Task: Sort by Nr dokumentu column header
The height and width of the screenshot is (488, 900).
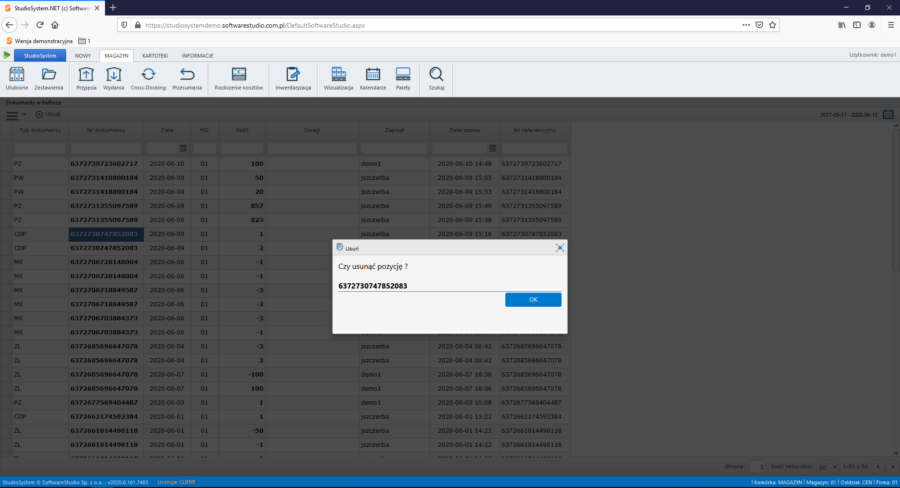Action: click(x=106, y=130)
